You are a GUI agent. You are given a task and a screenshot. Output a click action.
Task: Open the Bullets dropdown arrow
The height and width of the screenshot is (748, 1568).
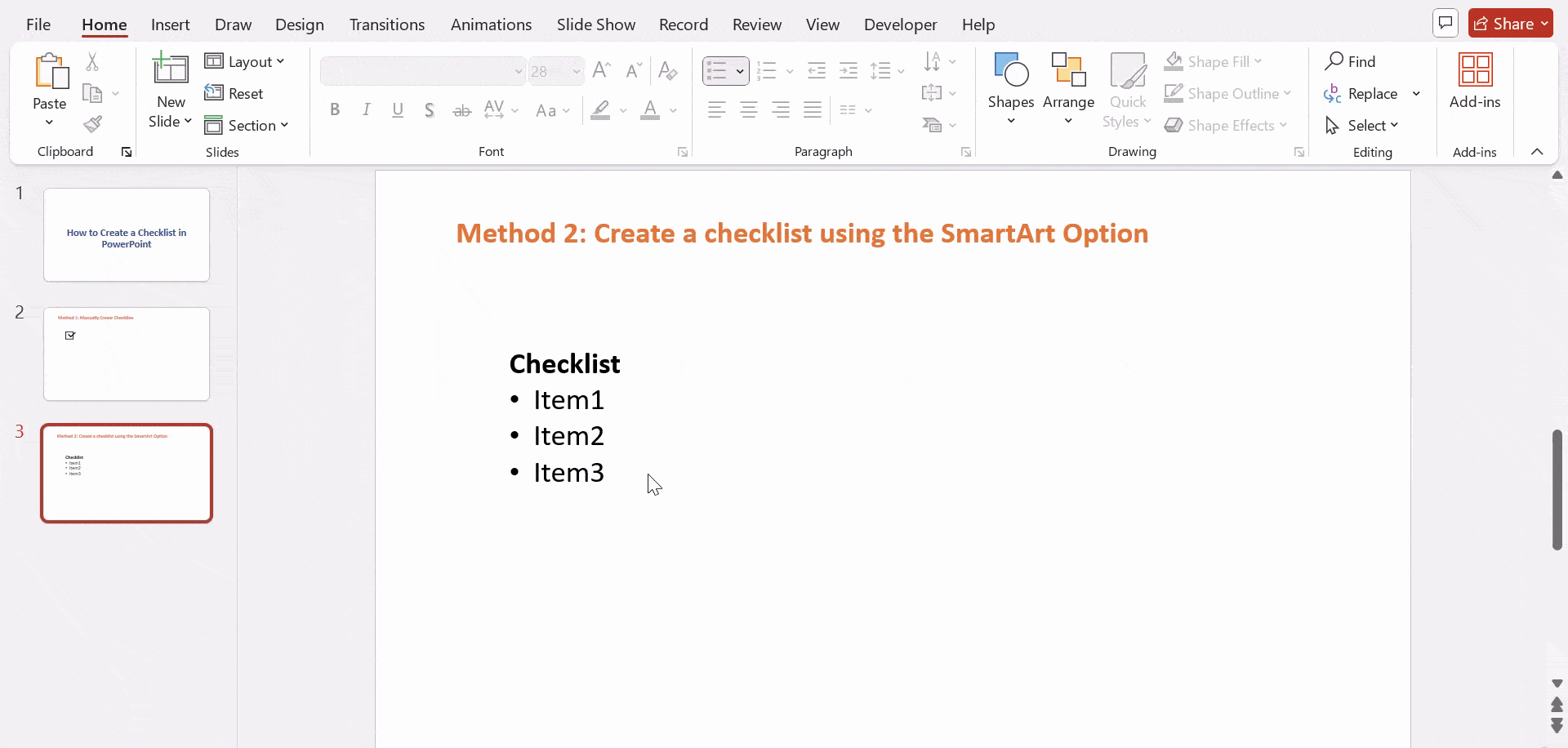point(742,70)
